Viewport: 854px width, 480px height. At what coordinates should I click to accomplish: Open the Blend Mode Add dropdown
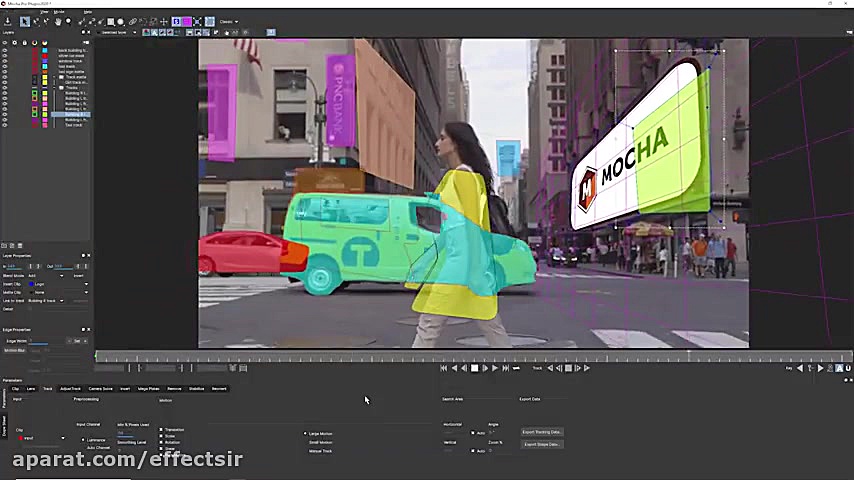46,276
